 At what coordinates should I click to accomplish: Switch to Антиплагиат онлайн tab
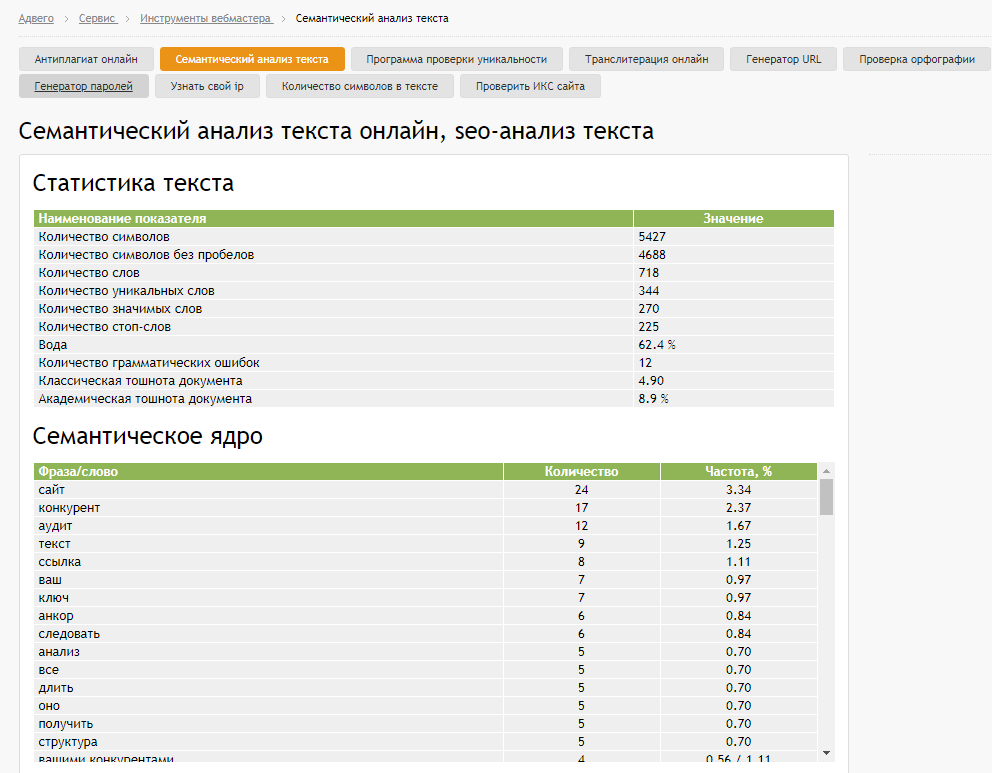tap(86, 59)
